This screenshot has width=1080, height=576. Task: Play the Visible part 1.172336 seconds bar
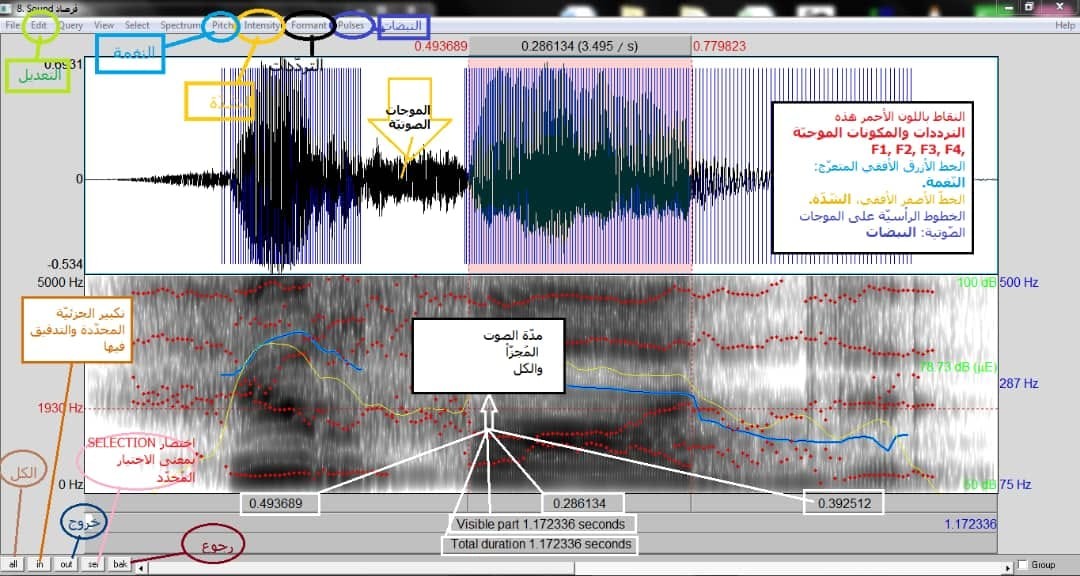coord(540,524)
